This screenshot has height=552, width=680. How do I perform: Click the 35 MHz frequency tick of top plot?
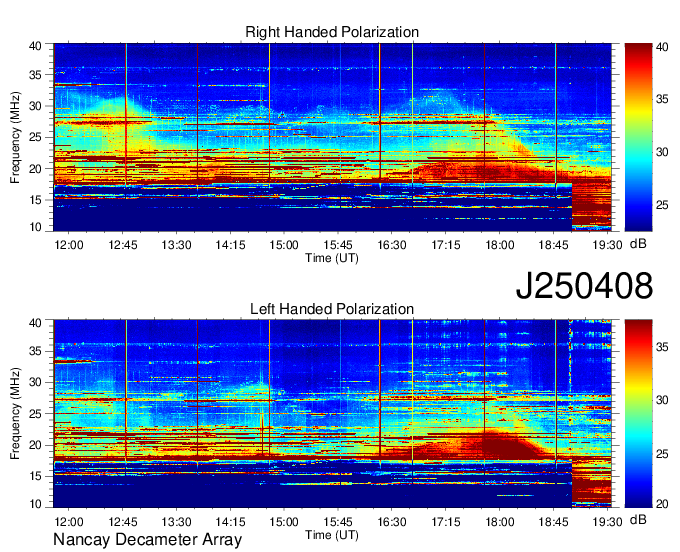[36, 75]
